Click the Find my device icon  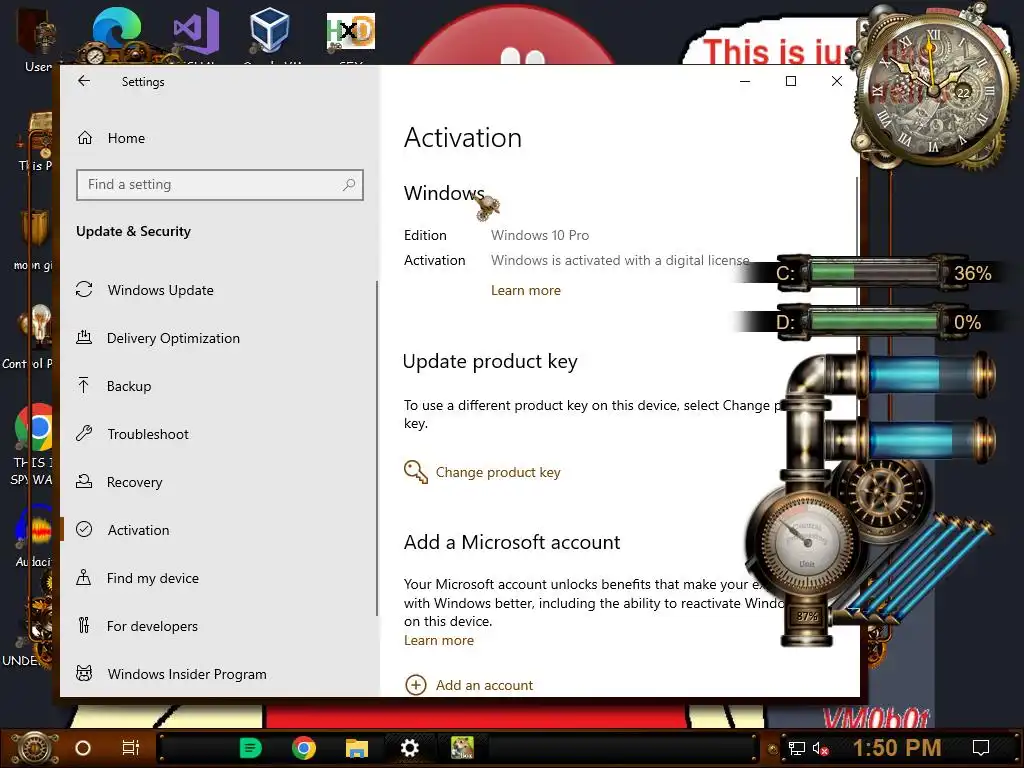coord(84,577)
